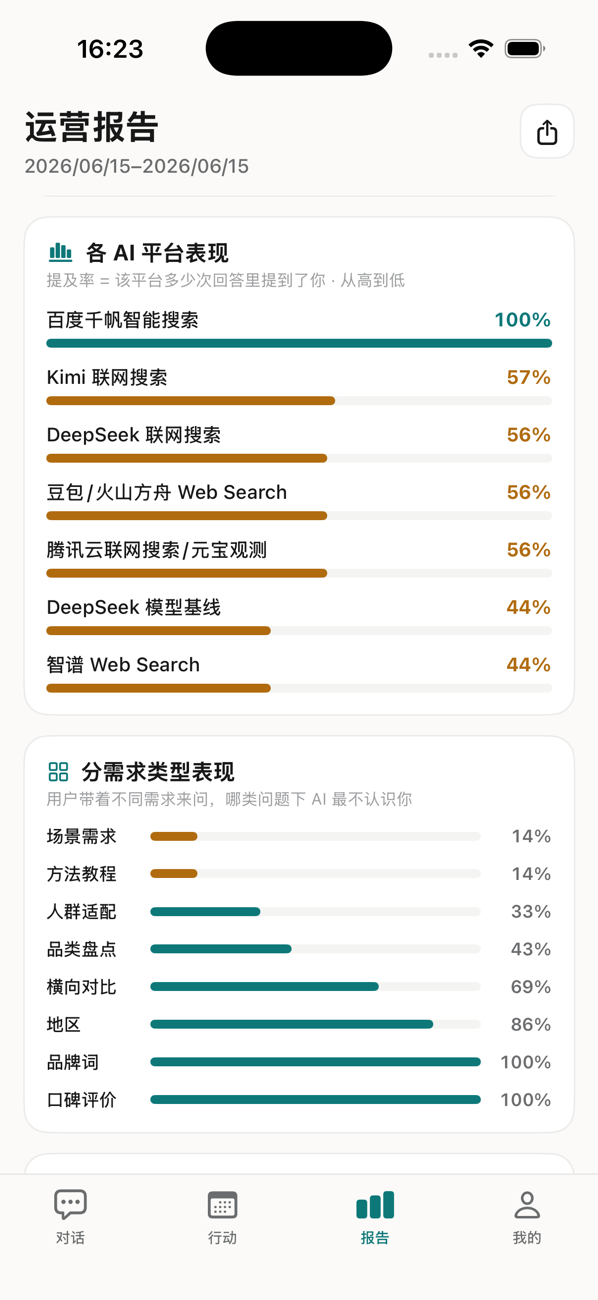
Task: Tap the 行动 calendar icon
Action: point(222,1204)
